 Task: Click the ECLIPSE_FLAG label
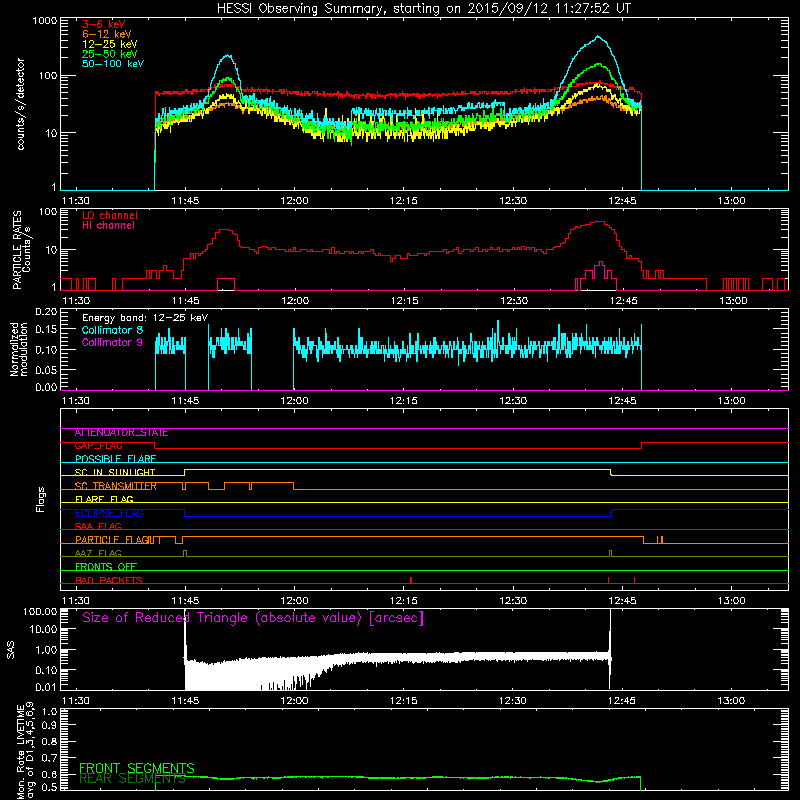109,513
